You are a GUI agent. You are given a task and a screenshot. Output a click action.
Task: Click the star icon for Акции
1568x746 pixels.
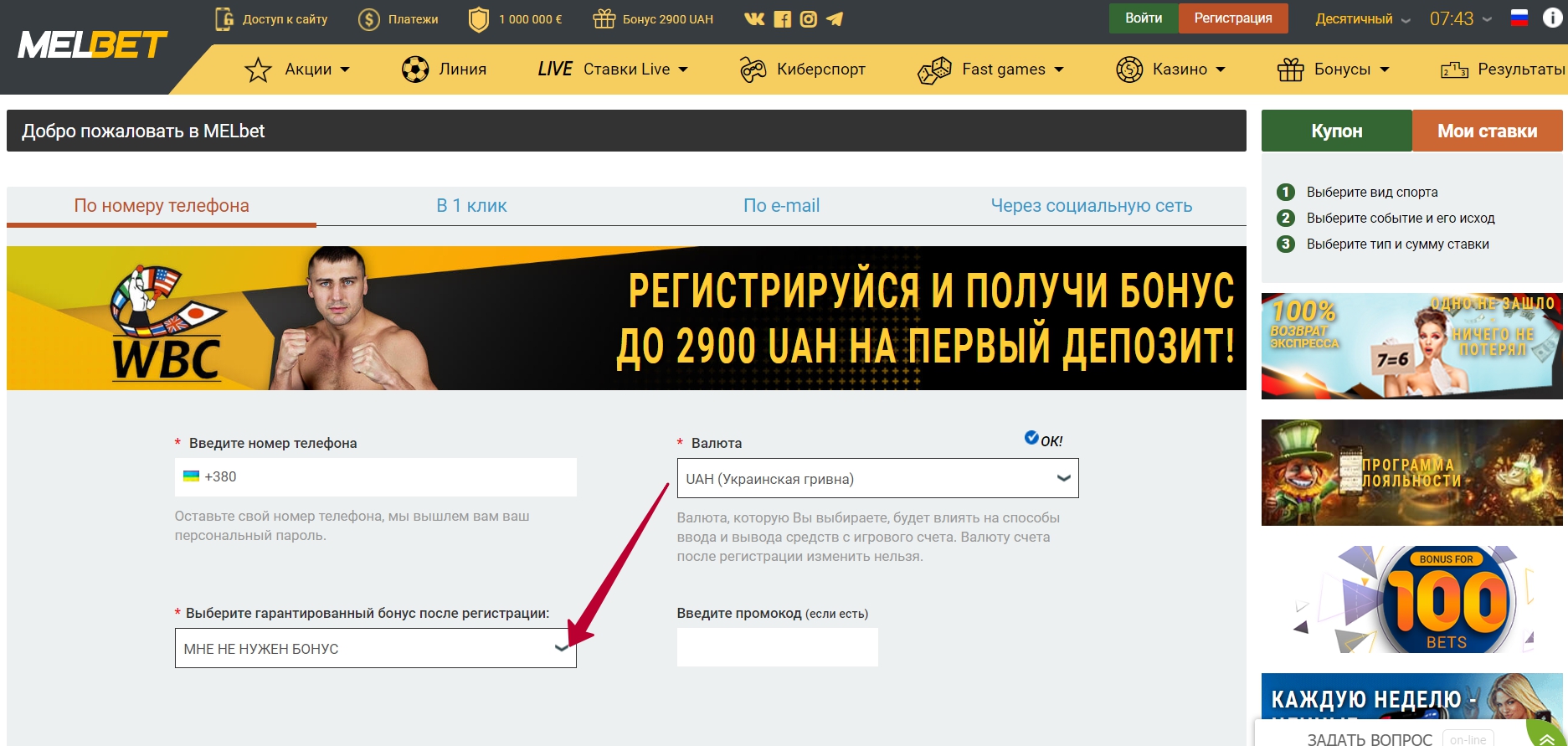(x=258, y=69)
